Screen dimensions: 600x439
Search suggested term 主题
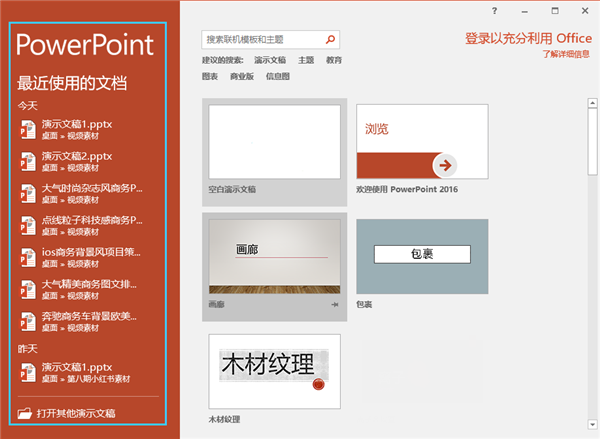tap(306, 60)
